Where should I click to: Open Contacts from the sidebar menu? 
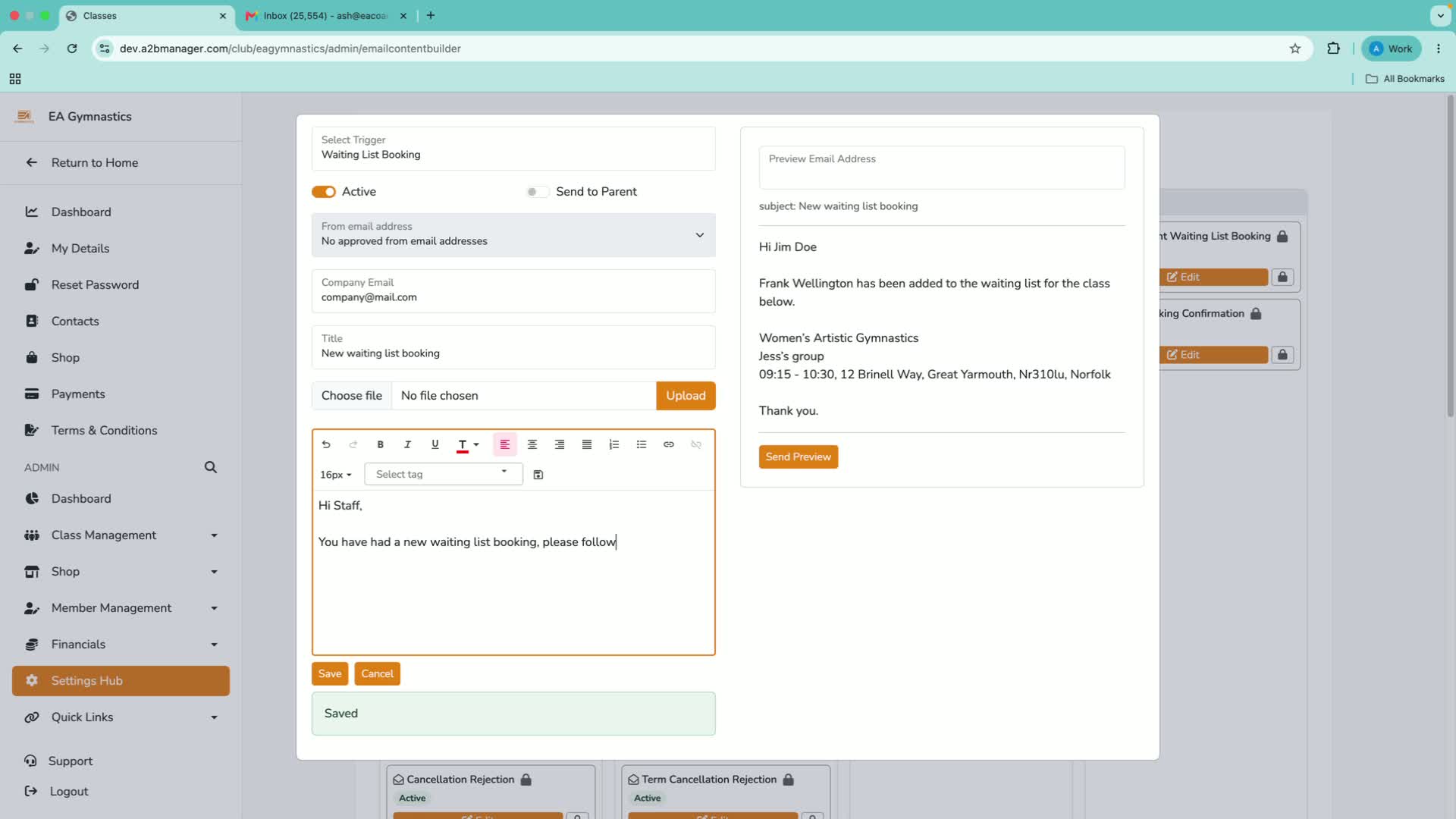click(x=75, y=322)
